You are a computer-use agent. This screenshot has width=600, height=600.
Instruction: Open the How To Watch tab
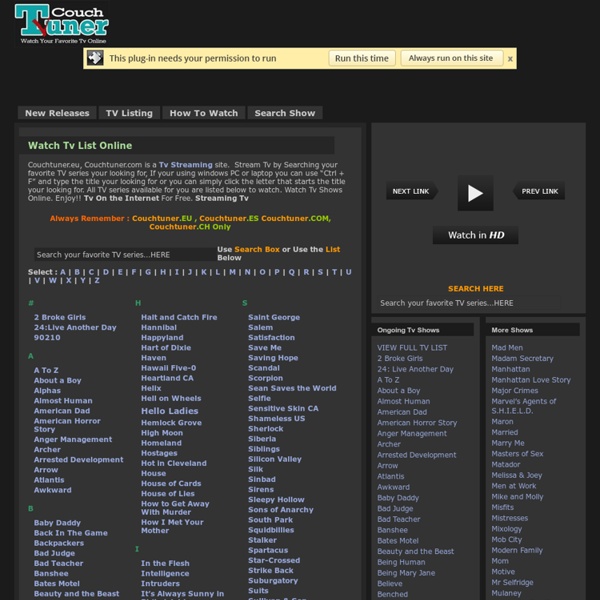click(204, 113)
